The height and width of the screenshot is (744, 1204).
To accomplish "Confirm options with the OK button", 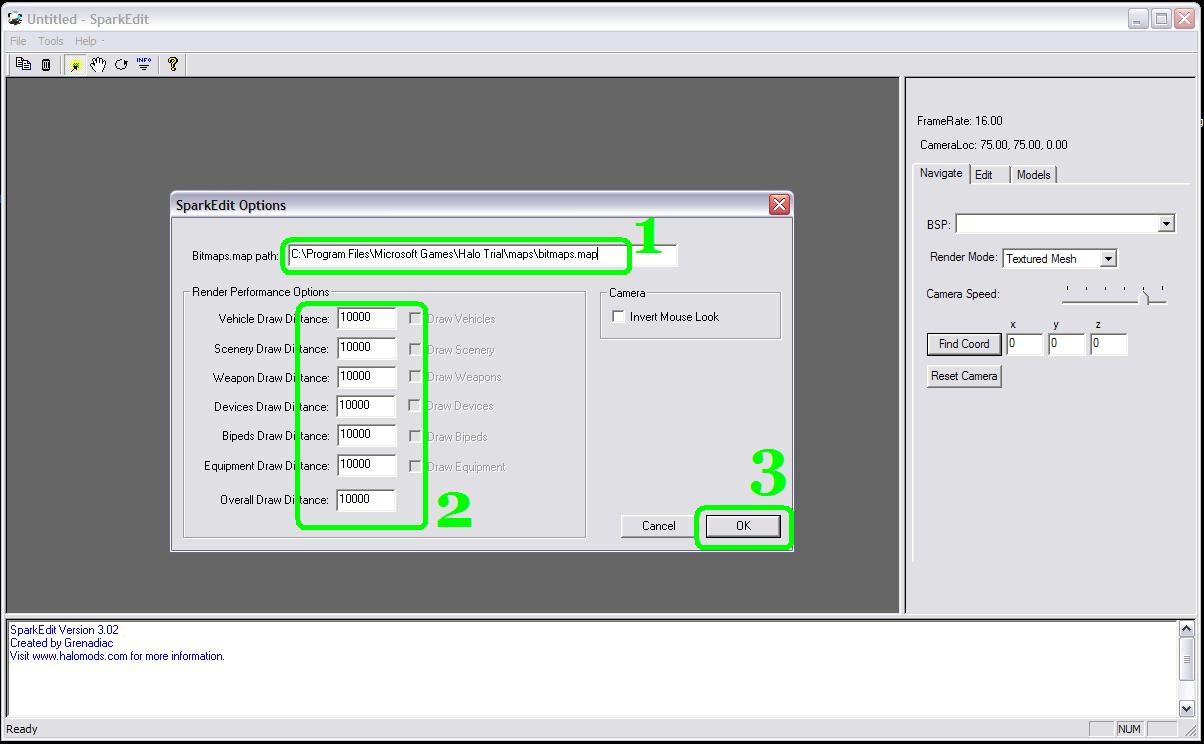I will [x=743, y=526].
